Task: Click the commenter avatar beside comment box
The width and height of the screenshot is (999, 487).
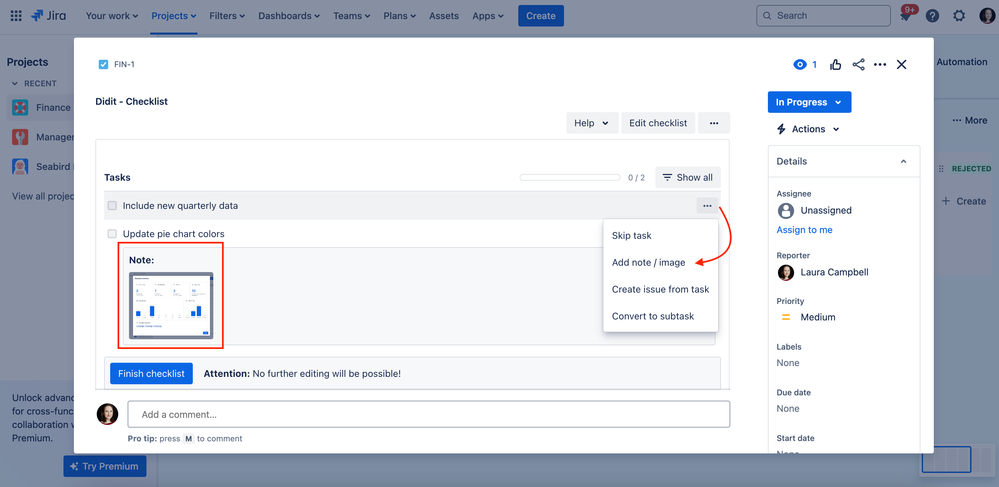Action: click(x=107, y=414)
